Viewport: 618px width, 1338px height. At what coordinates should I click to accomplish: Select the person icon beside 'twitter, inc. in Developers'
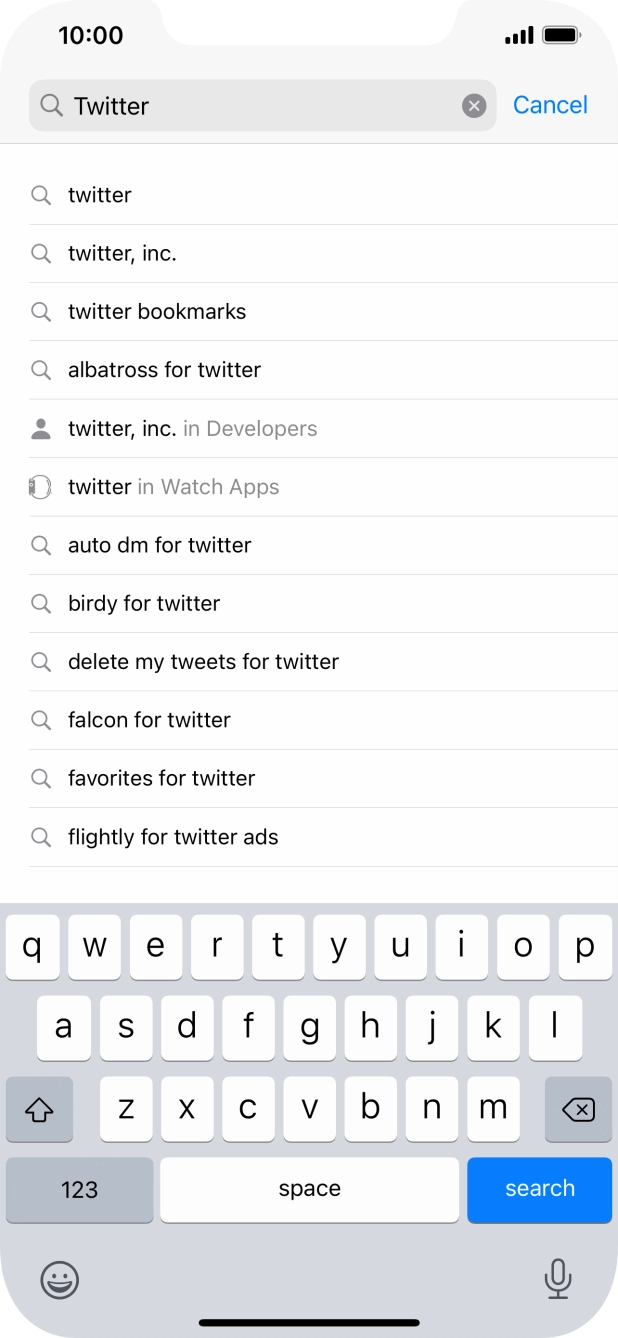41,428
